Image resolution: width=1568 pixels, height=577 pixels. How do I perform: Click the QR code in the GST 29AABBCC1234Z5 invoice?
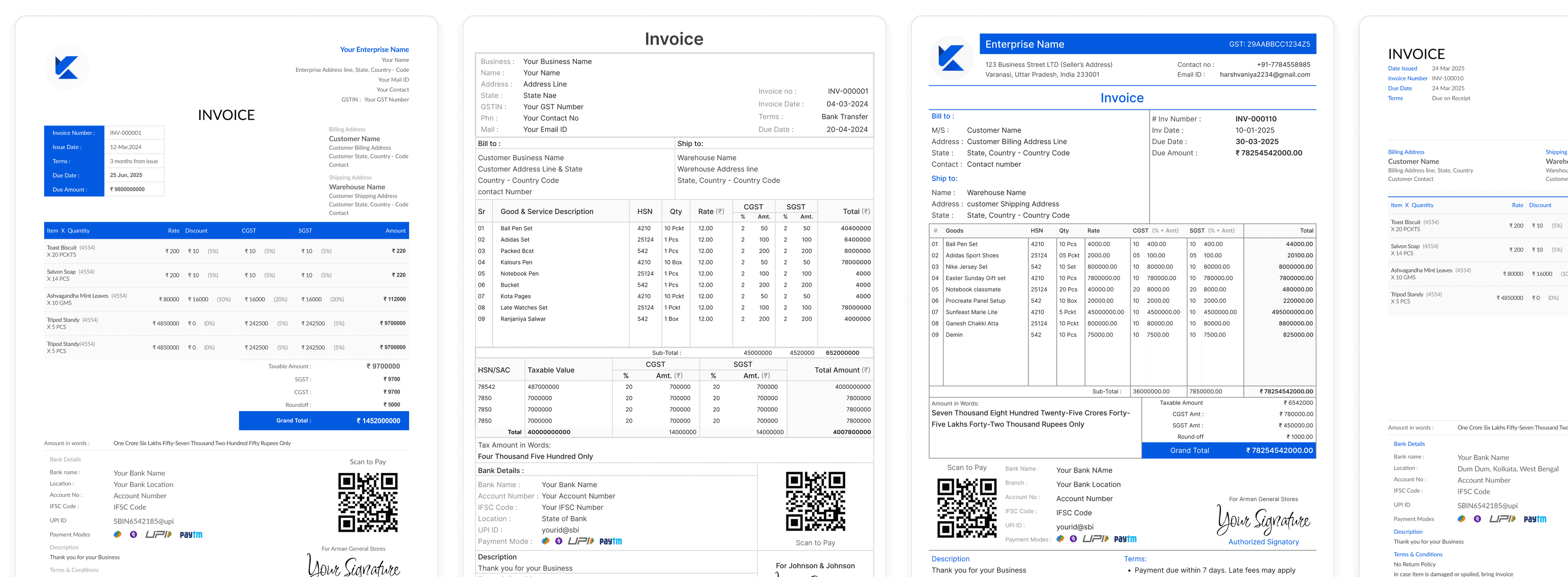967,508
